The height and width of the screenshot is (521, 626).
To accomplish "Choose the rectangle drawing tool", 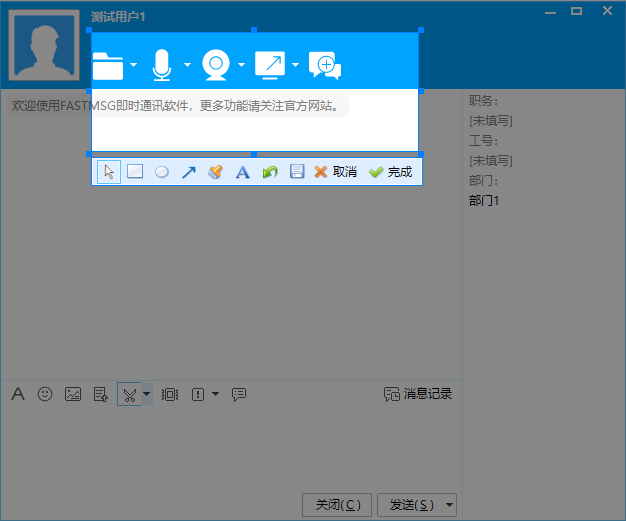I will click(135, 172).
